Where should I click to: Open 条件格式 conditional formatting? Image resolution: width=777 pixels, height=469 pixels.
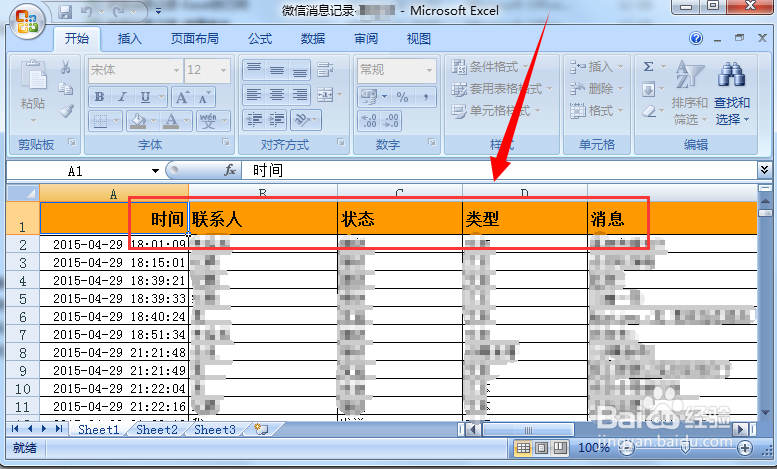click(x=488, y=66)
